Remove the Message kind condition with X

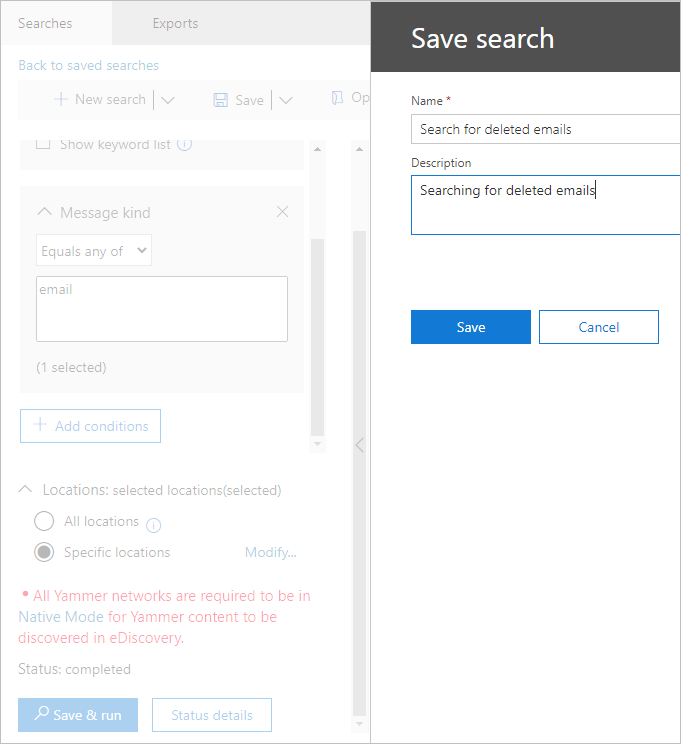[282, 212]
